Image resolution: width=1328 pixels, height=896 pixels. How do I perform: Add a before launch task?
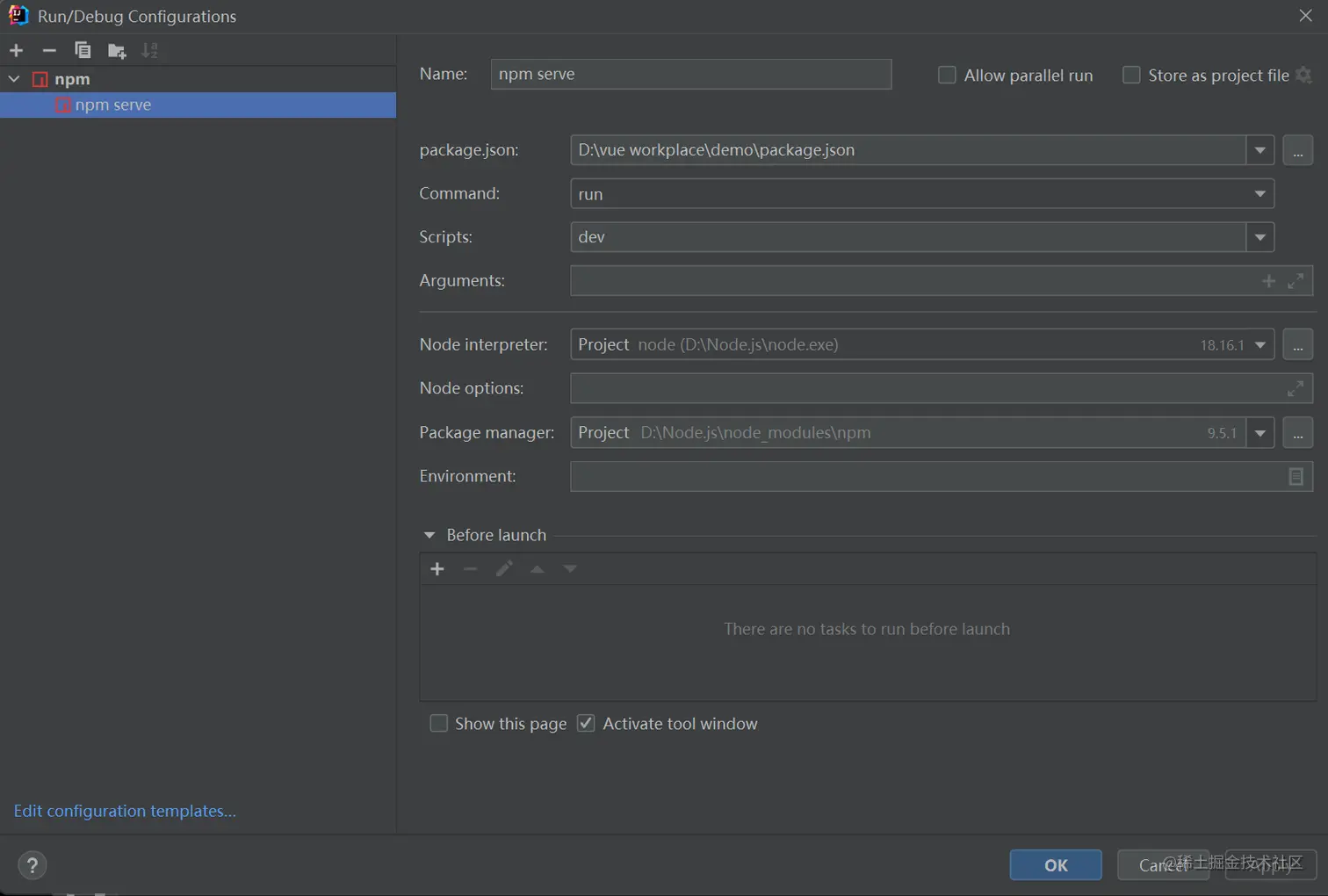pyautogui.click(x=437, y=569)
